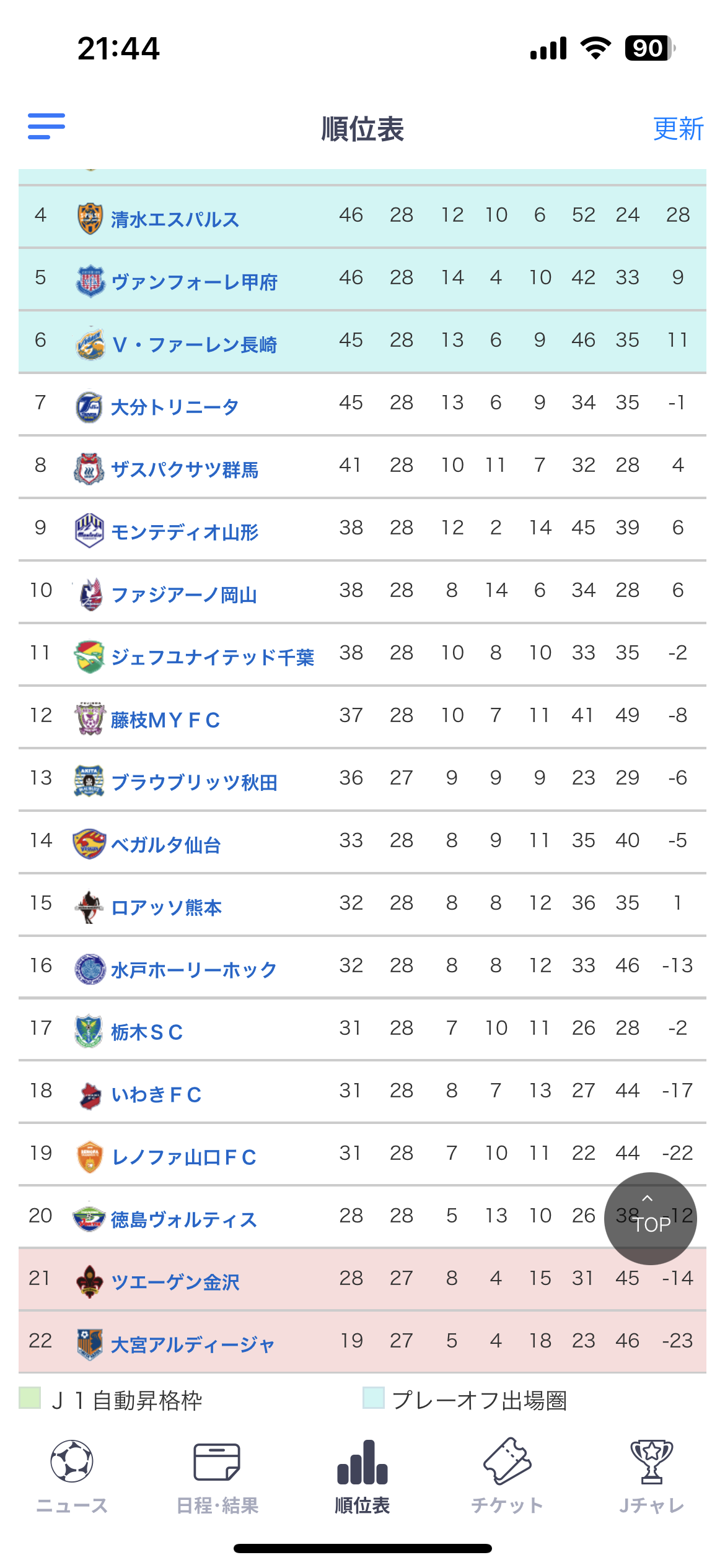Open the チケット ticket tab
Screen dimensions: 725x1568
pyautogui.click(x=507, y=1477)
